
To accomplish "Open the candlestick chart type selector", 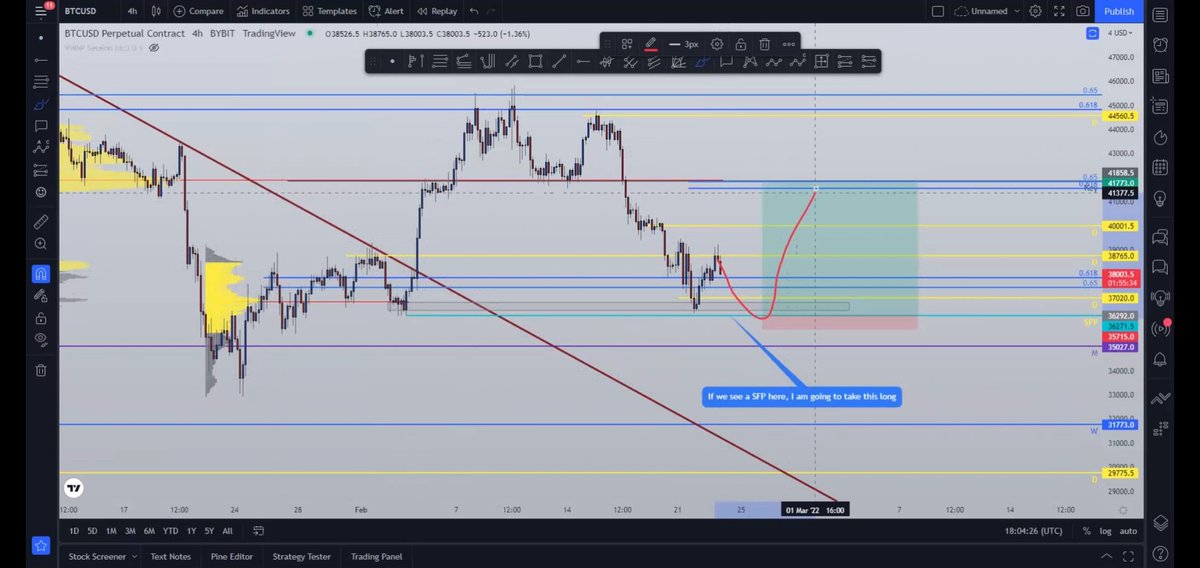I will 157,12.
